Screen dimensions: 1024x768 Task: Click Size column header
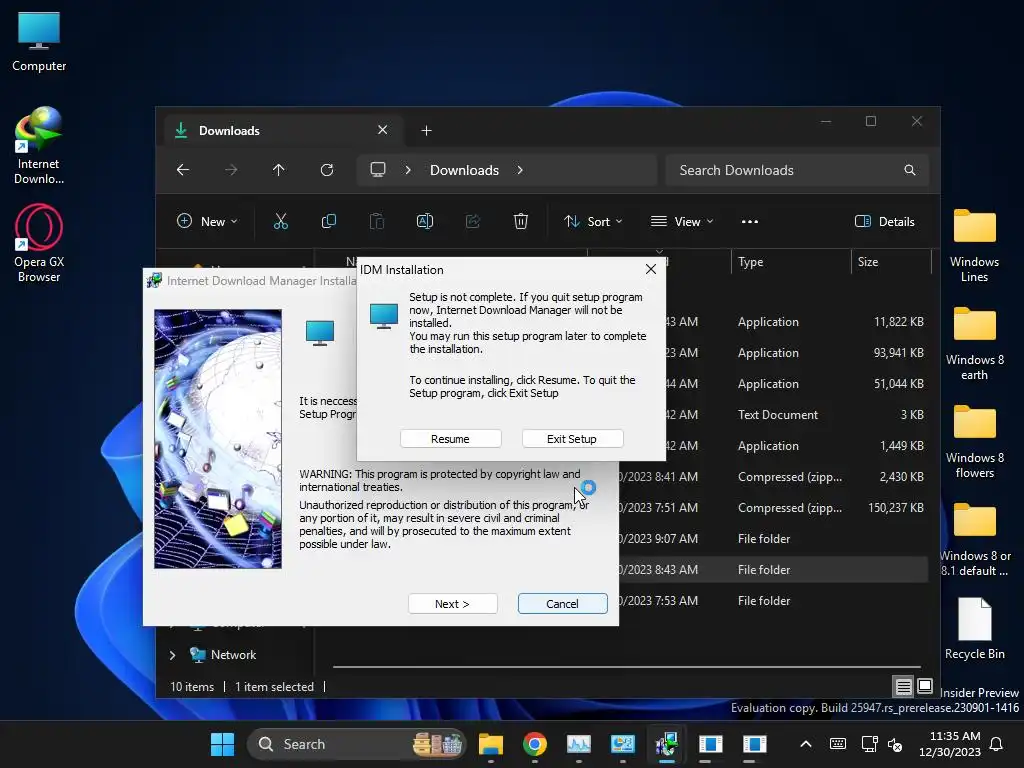pyautogui.click(x=891, y=262)
